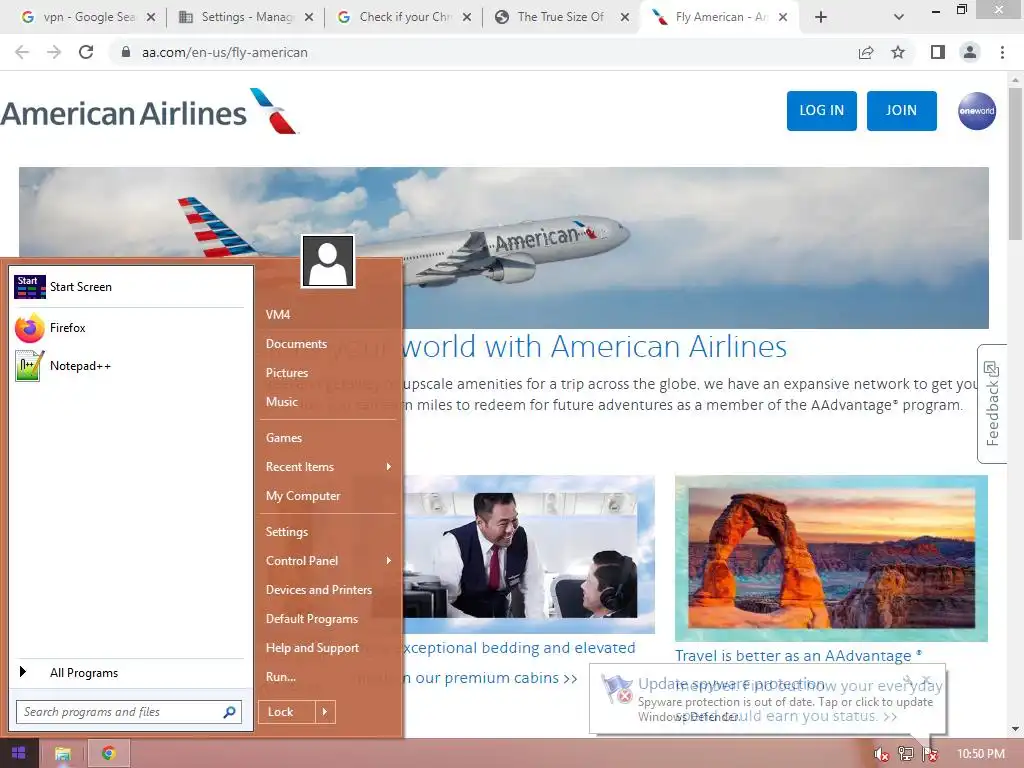Click the user account picture in start menu
Viewport: 1024px width, 768px height.
pyautogui.click(x=328, y=261)
